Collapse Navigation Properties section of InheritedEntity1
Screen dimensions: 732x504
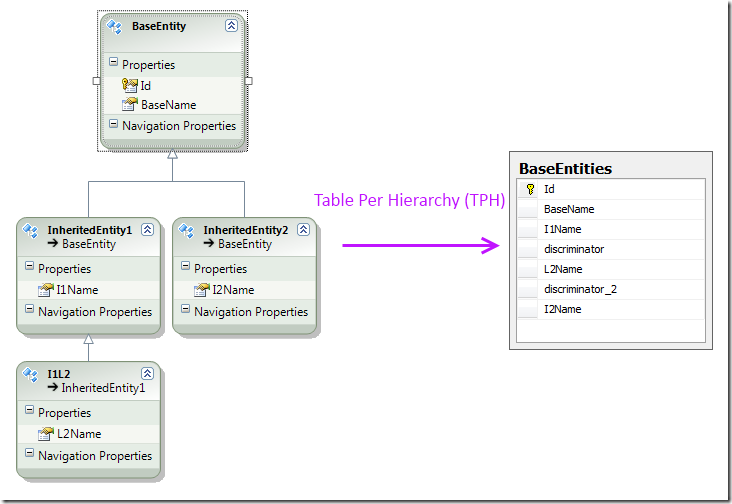pos(29,309)
